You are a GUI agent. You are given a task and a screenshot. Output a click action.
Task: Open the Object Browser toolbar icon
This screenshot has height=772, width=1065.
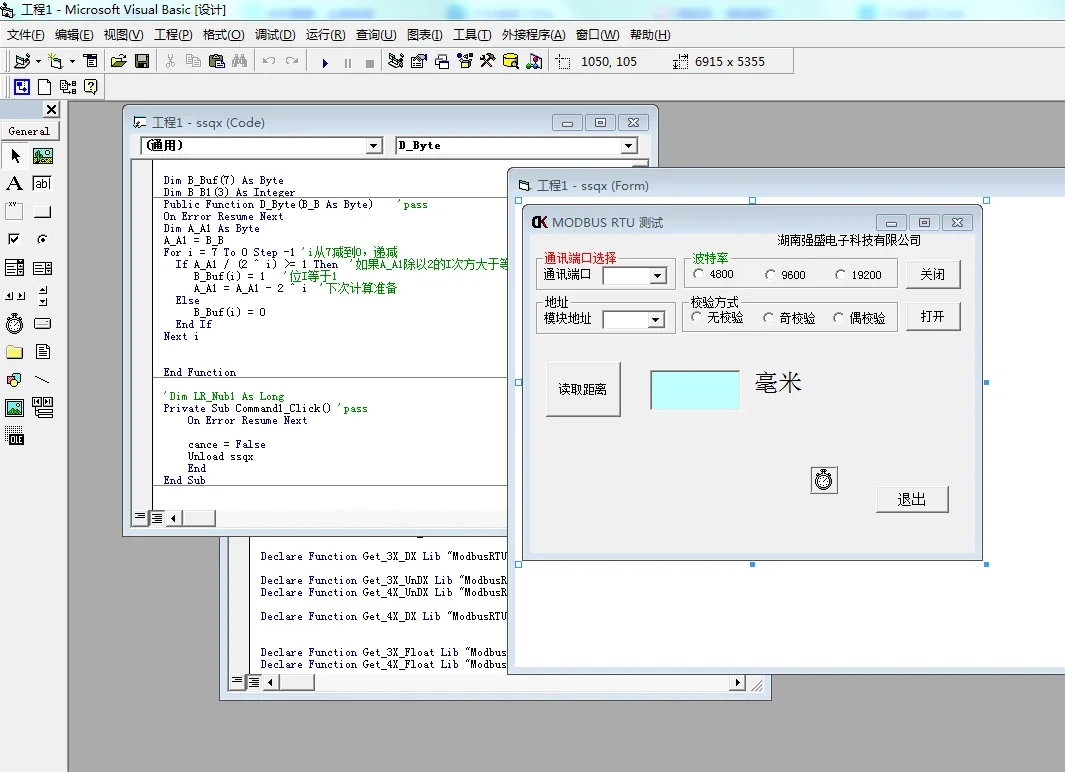(x=465, y=62)
